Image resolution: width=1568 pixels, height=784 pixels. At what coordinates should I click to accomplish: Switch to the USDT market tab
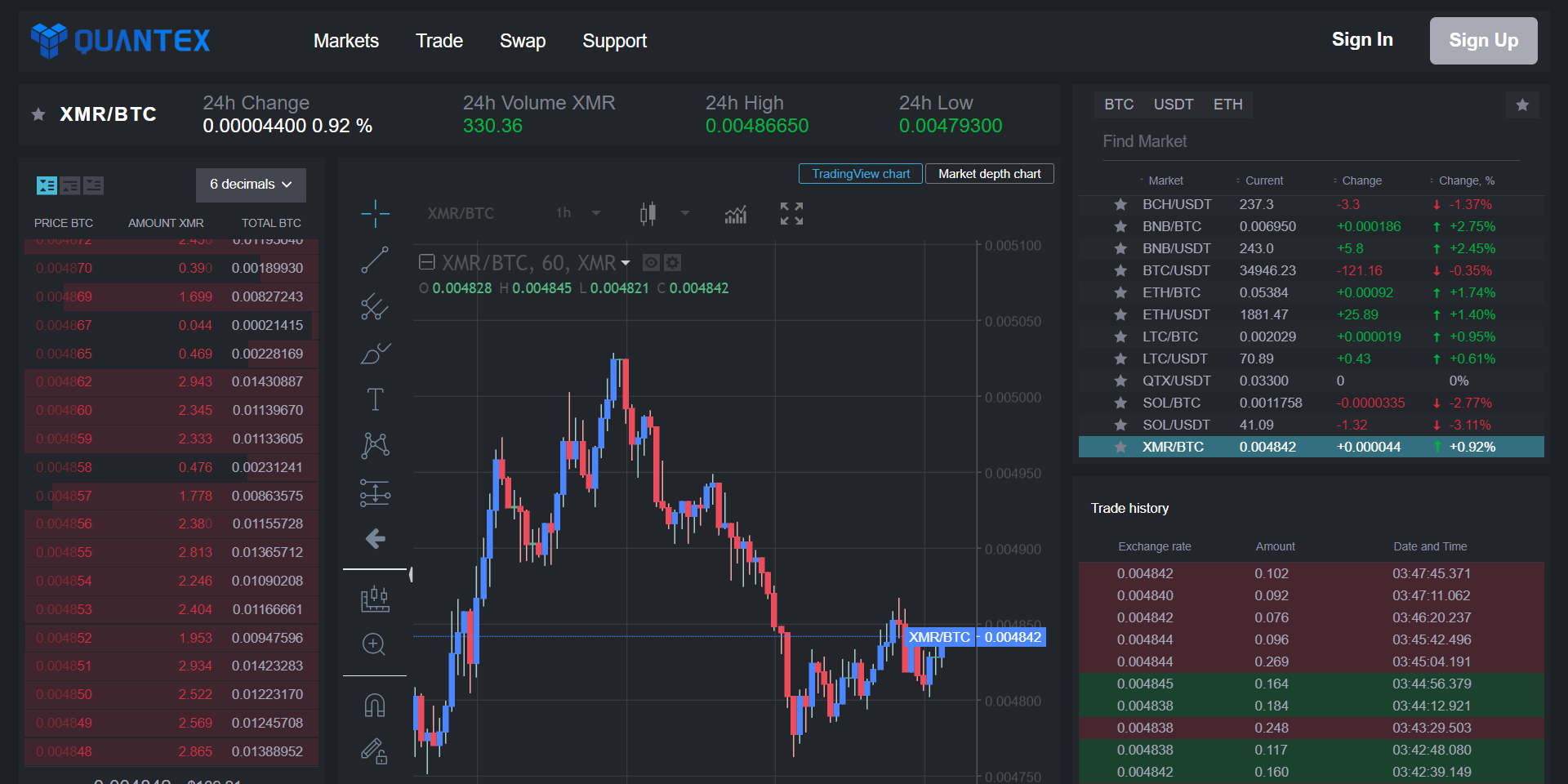(x=1173, y=105)
